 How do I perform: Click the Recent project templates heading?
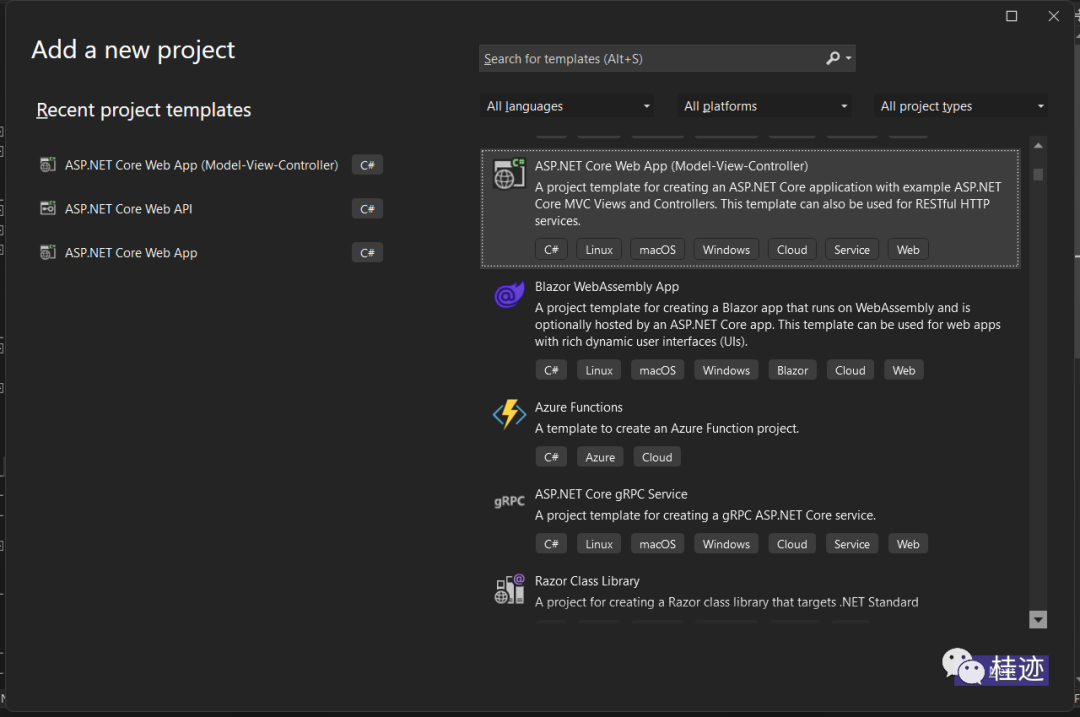click(x=143, y=110)
